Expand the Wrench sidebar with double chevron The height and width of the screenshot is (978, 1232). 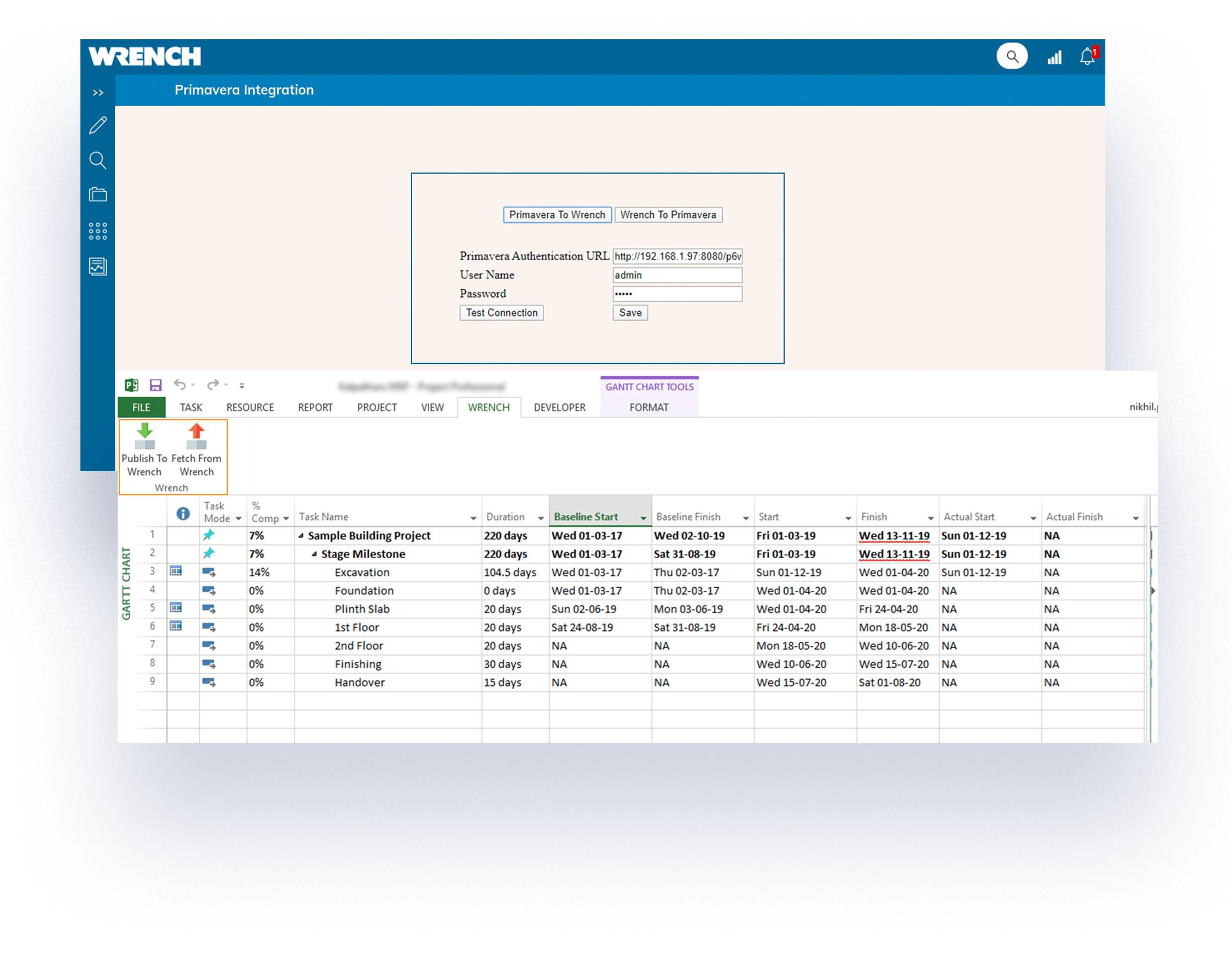99,92
